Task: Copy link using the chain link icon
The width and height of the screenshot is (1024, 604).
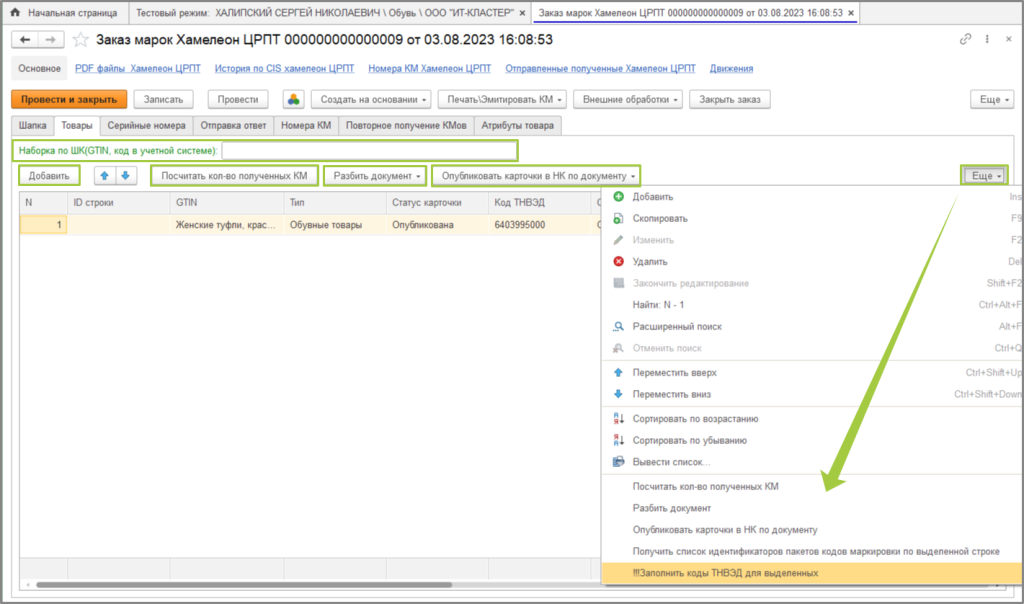Action: coord(965,39)
